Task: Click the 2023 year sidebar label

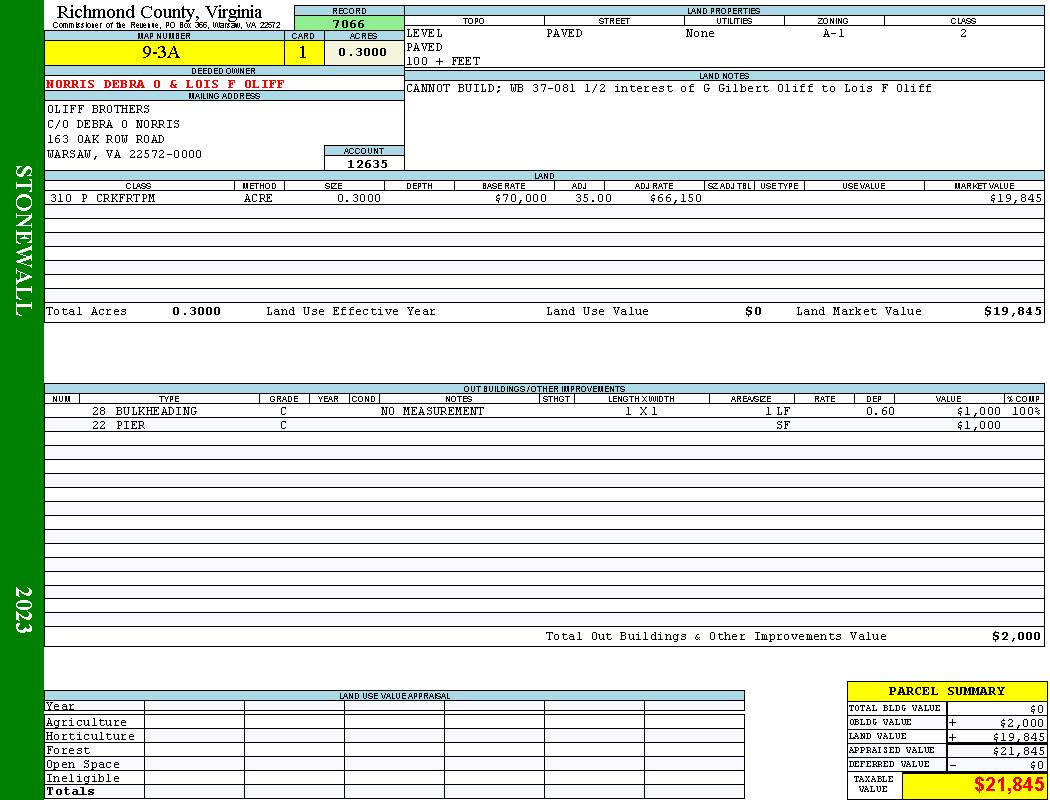Action: pos(23,610)
